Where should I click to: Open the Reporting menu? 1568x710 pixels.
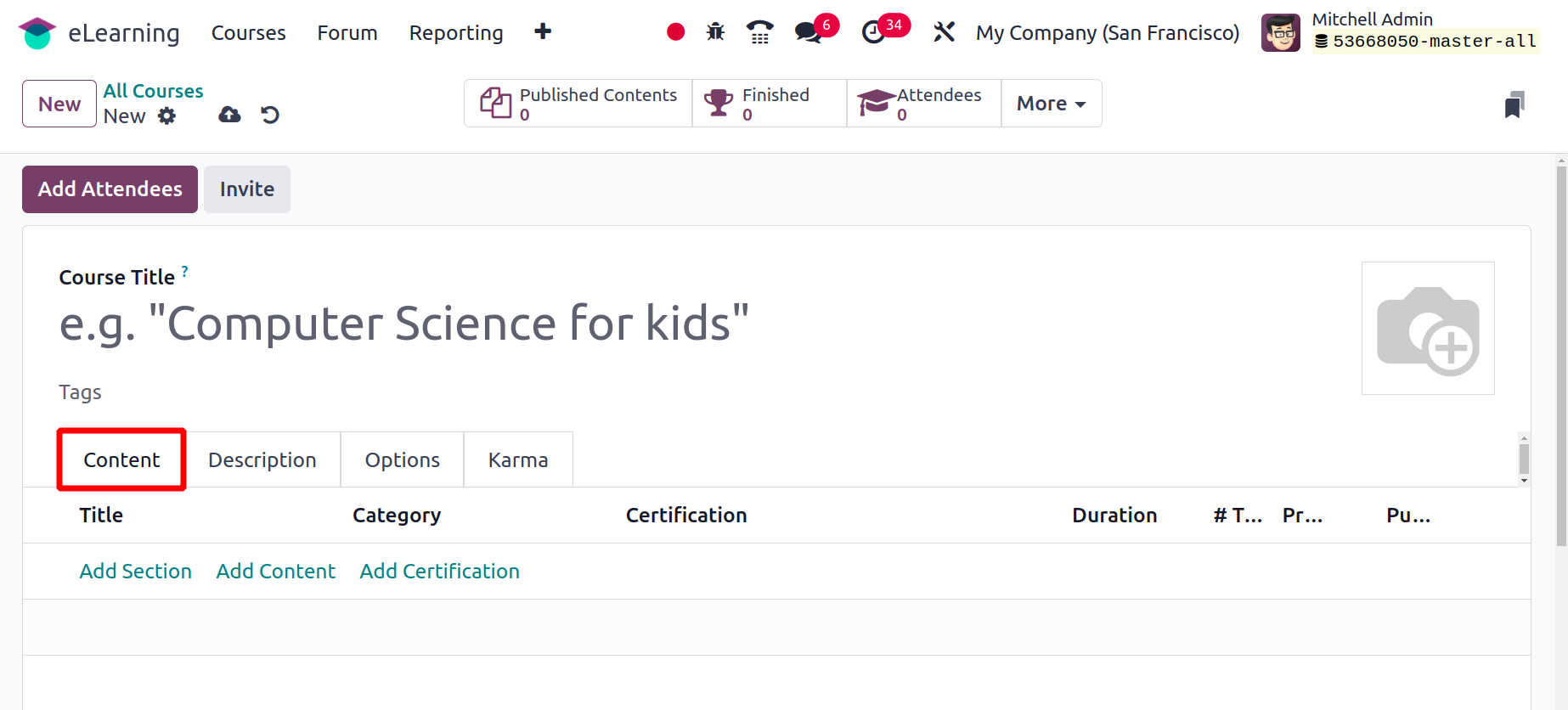pyautogui.click(x=456, y=33)
